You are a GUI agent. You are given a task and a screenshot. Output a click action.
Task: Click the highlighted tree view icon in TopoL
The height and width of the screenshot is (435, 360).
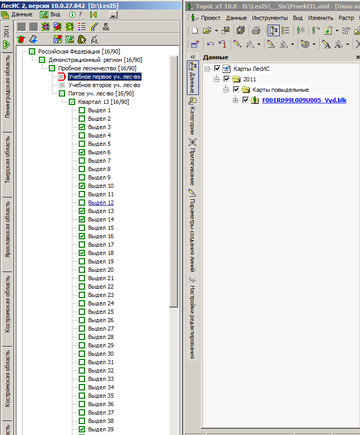(273, 31)
